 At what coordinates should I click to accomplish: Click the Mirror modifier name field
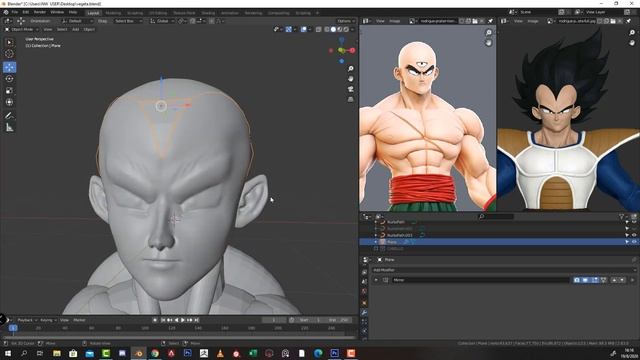tap(480, 280)
